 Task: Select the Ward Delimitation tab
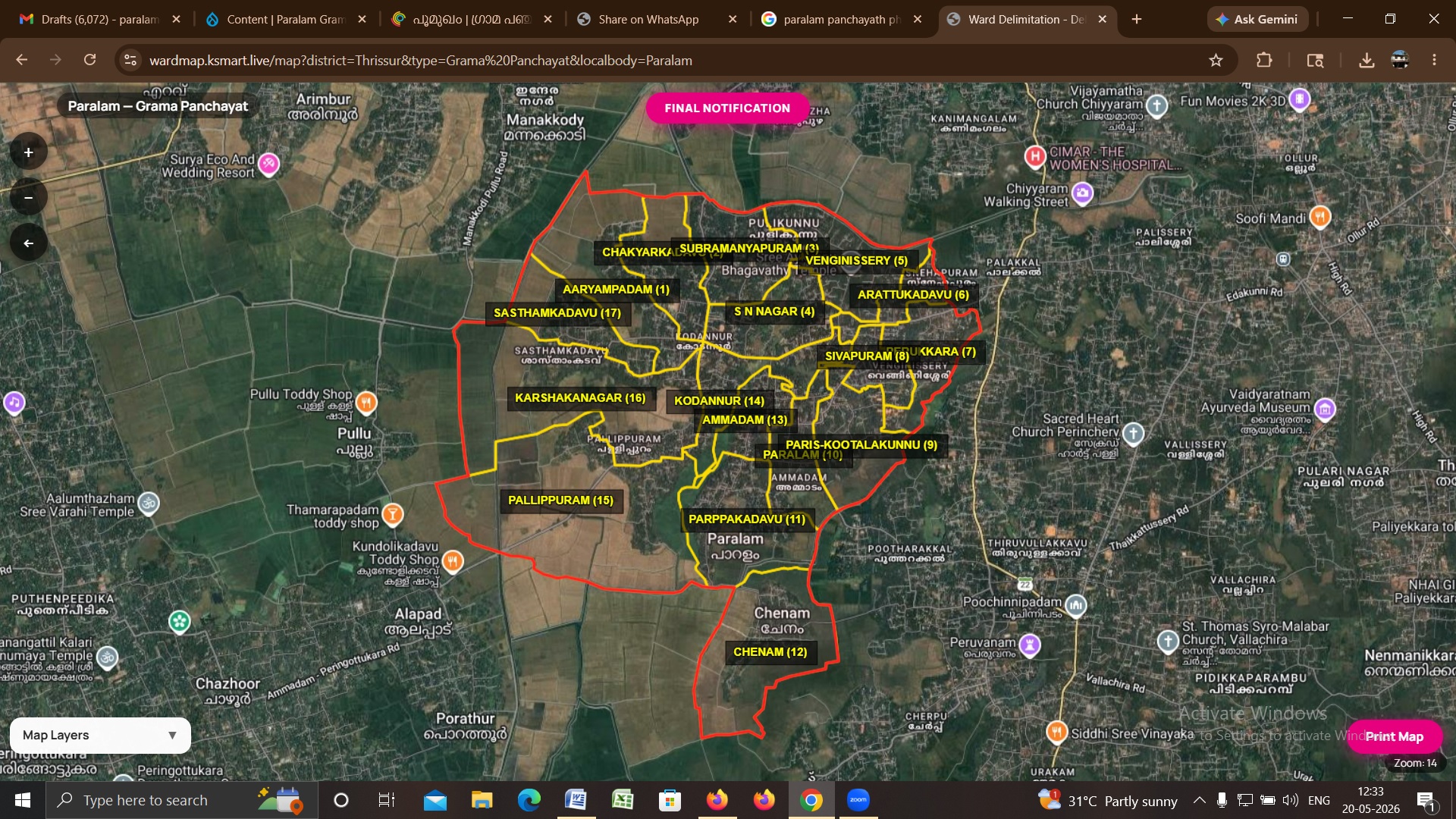[1028, 20]
